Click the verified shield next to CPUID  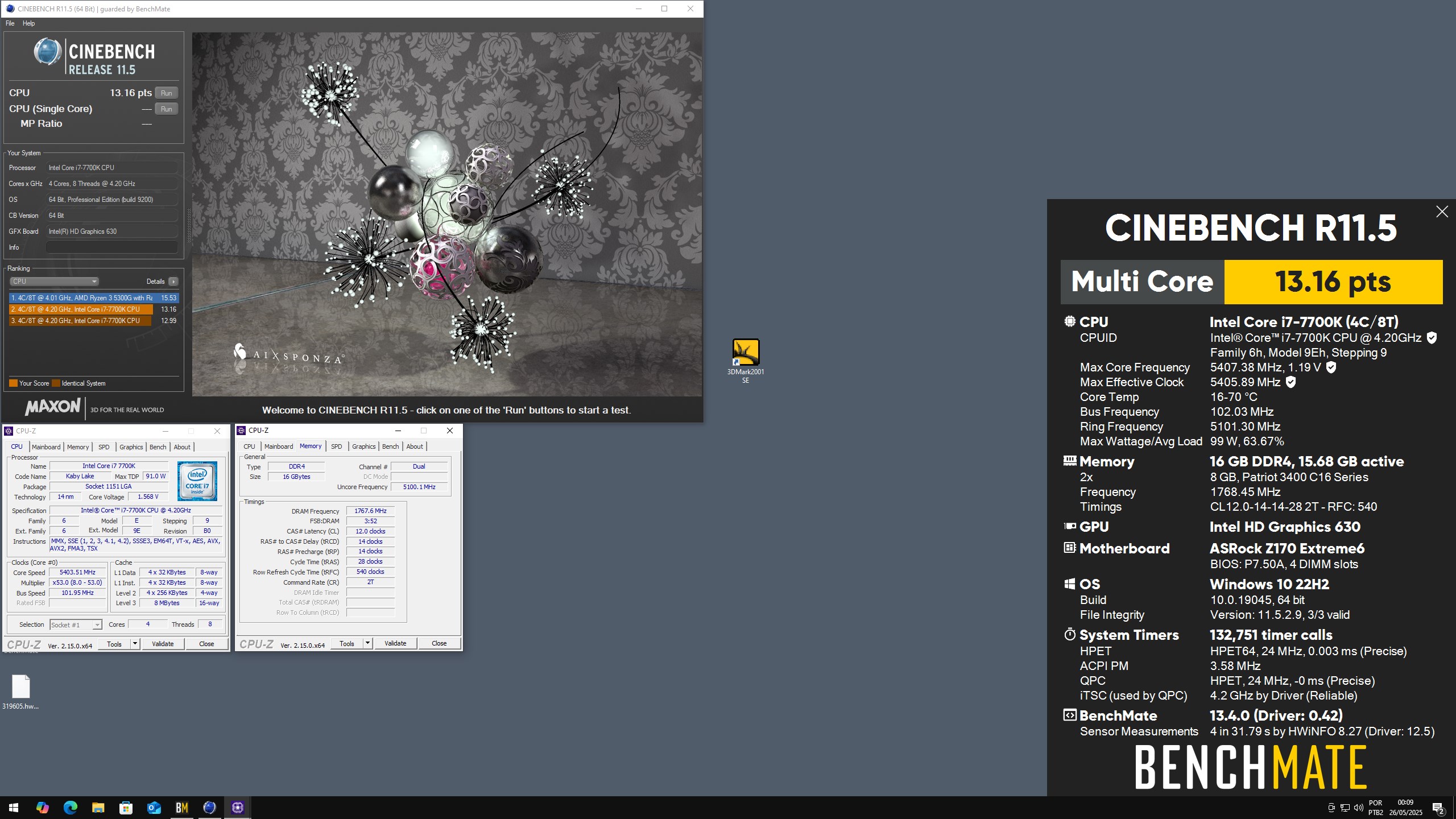point(1432,338)
